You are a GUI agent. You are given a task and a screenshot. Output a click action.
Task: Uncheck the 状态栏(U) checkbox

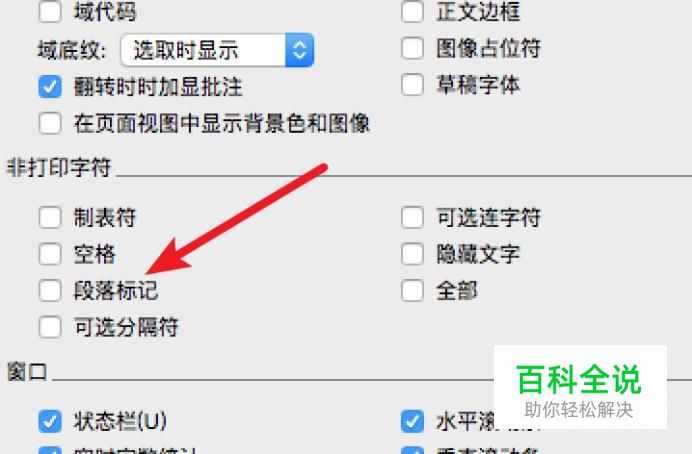(x=50, y=421)
